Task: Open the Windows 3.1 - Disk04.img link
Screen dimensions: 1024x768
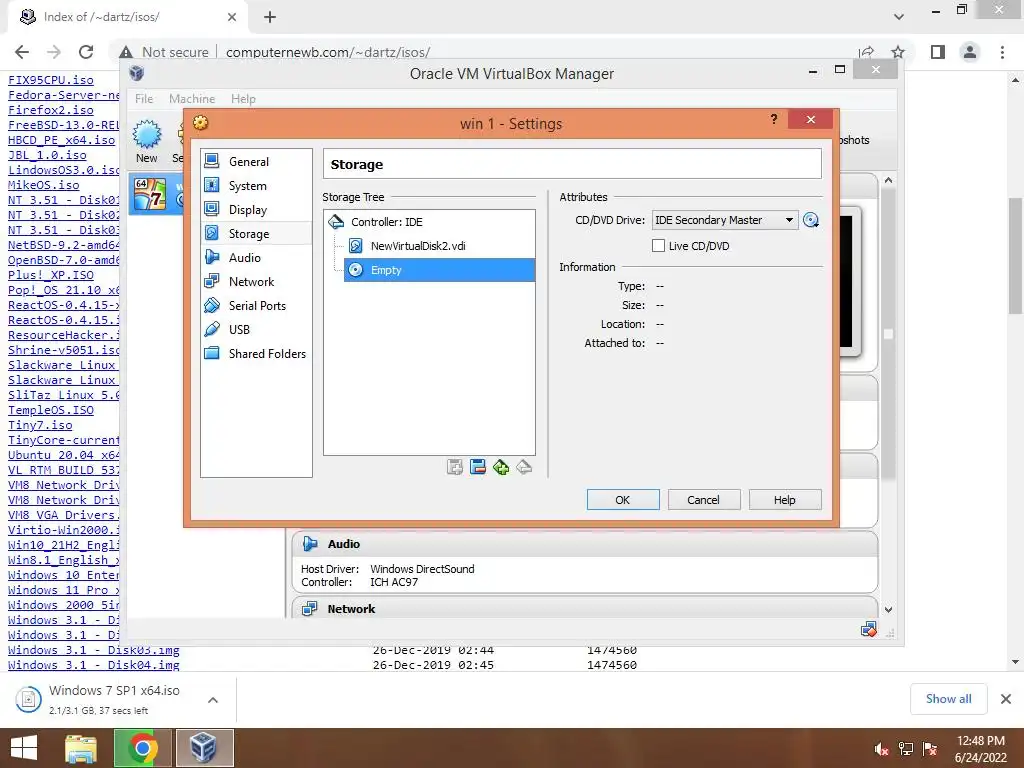Action: pyautogui.click(x=93, y=665)
